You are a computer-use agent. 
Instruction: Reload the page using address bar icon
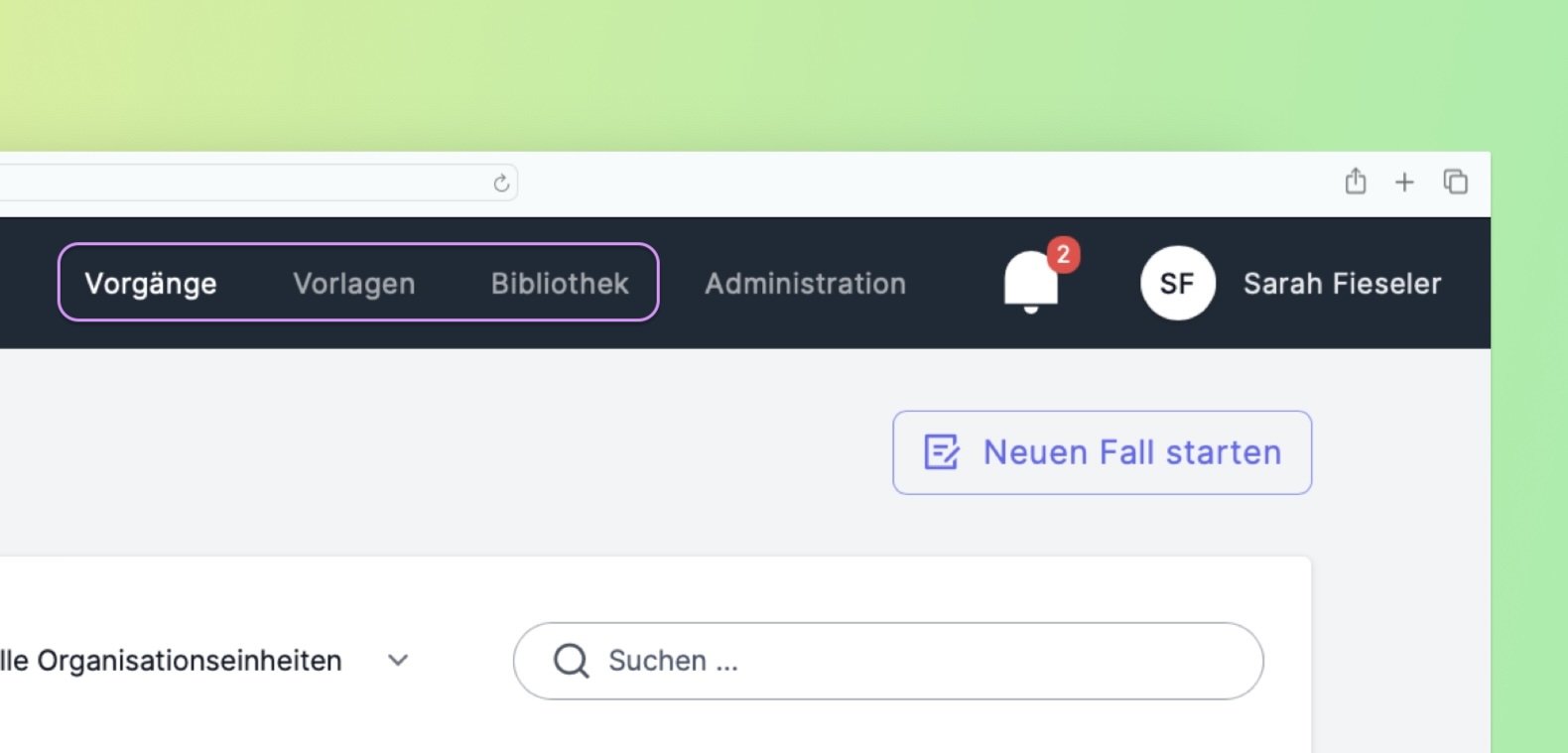(501, 183)
